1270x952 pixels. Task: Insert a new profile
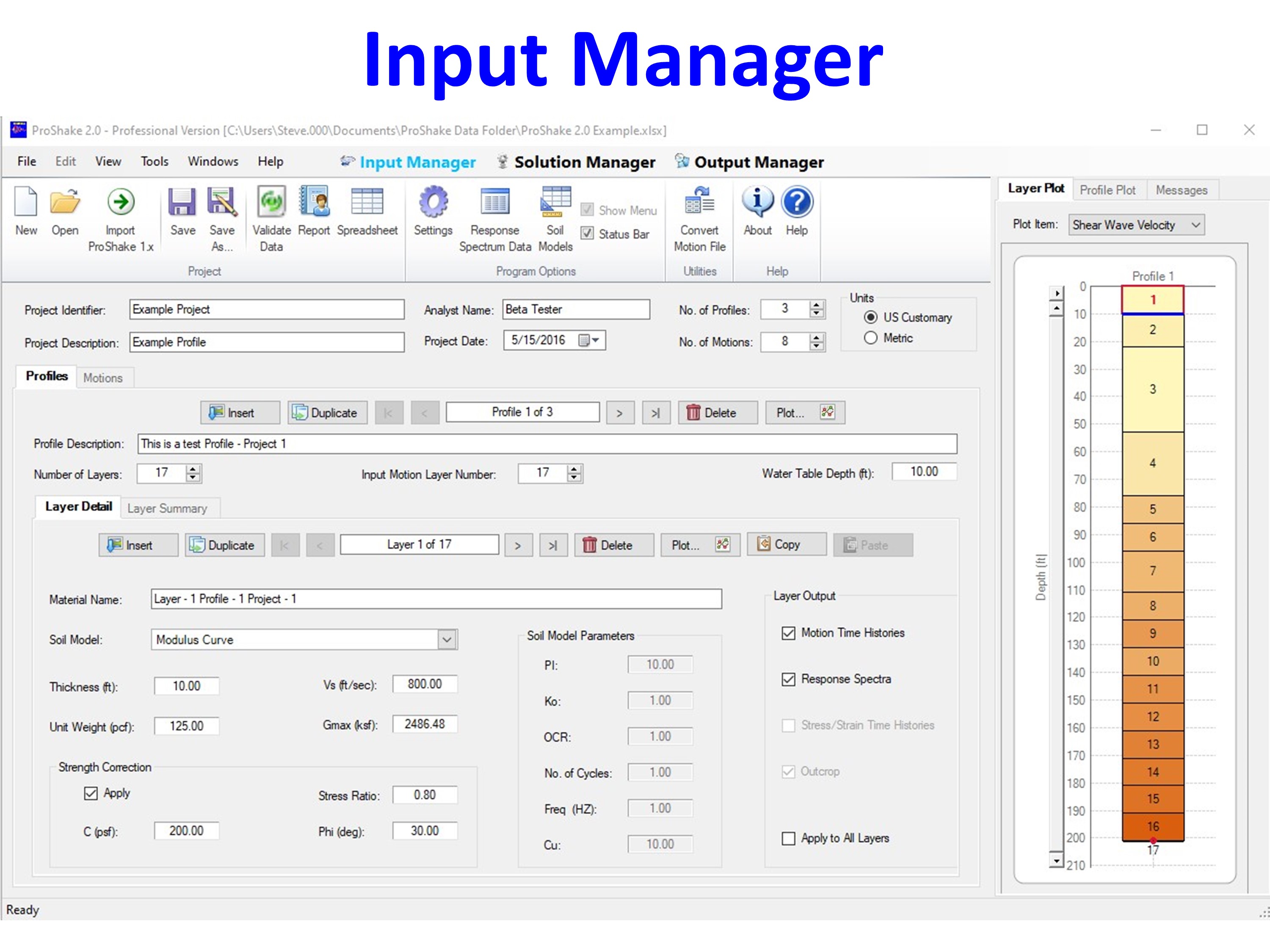pos(240,413)
